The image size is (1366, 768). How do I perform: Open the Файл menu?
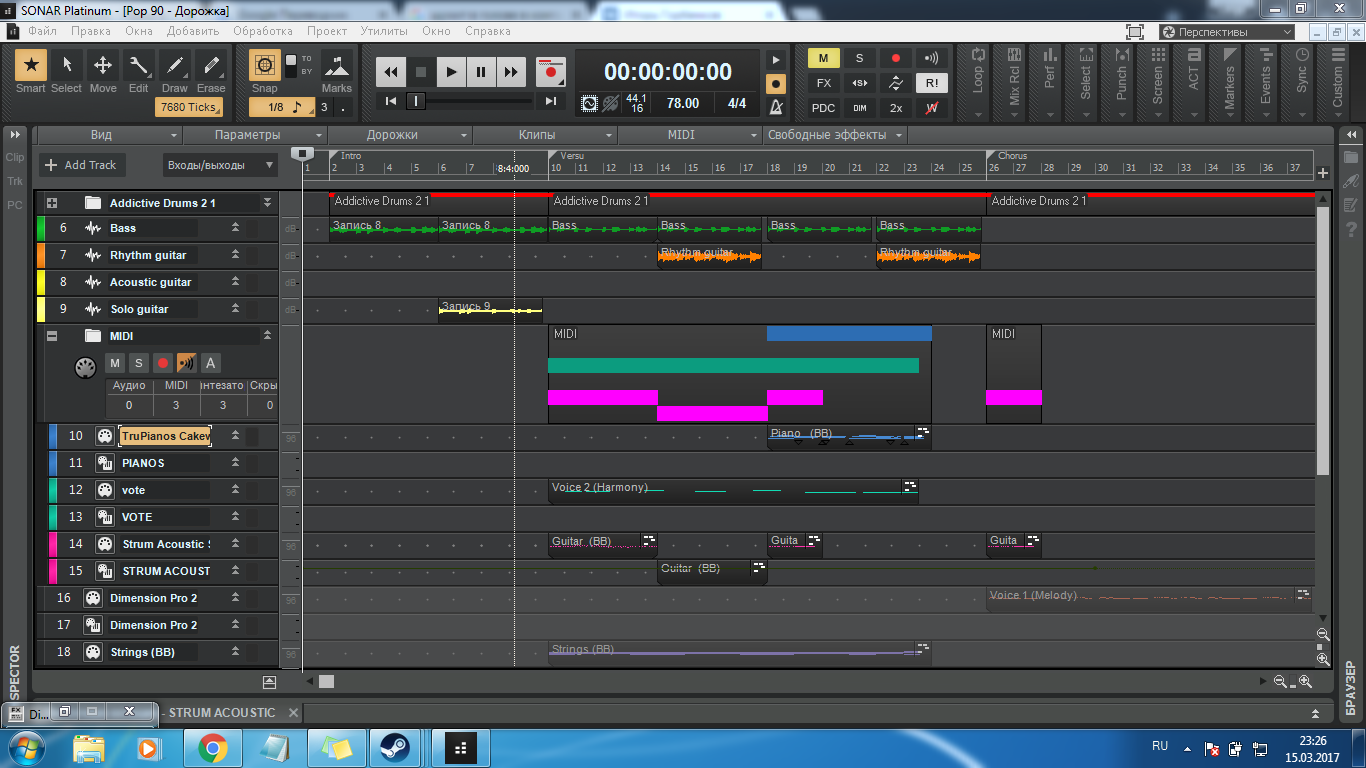(43, 31)
